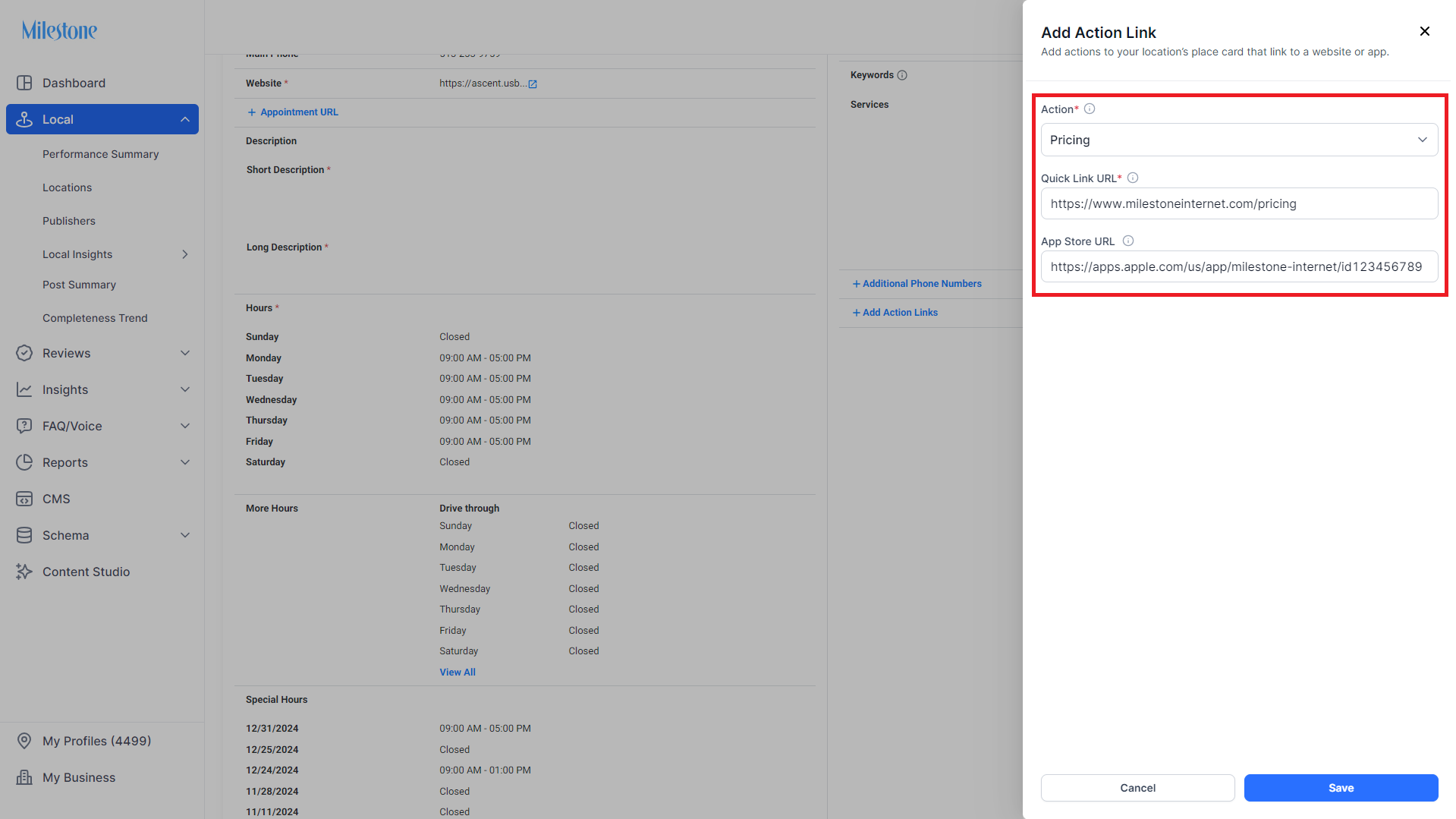This screenshot has width=1456, height=819.
Task: Click the Insights chart icon
Action: [24, 389]
